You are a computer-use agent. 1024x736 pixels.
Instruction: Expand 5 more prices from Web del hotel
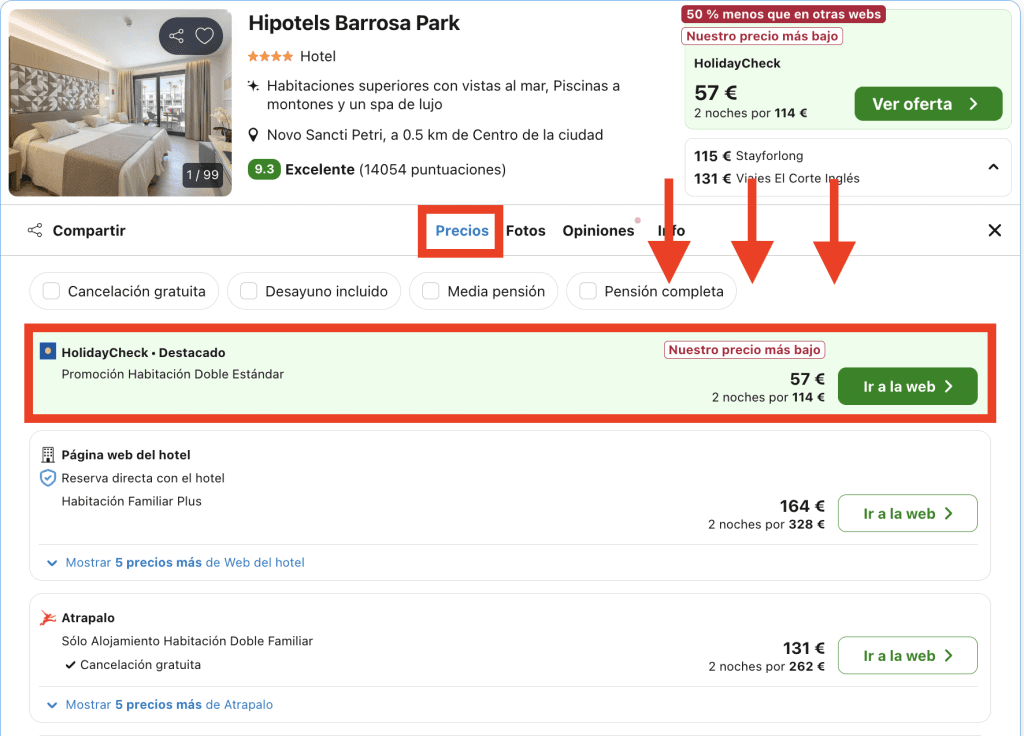pyautogui.click(x=175, y=563)
